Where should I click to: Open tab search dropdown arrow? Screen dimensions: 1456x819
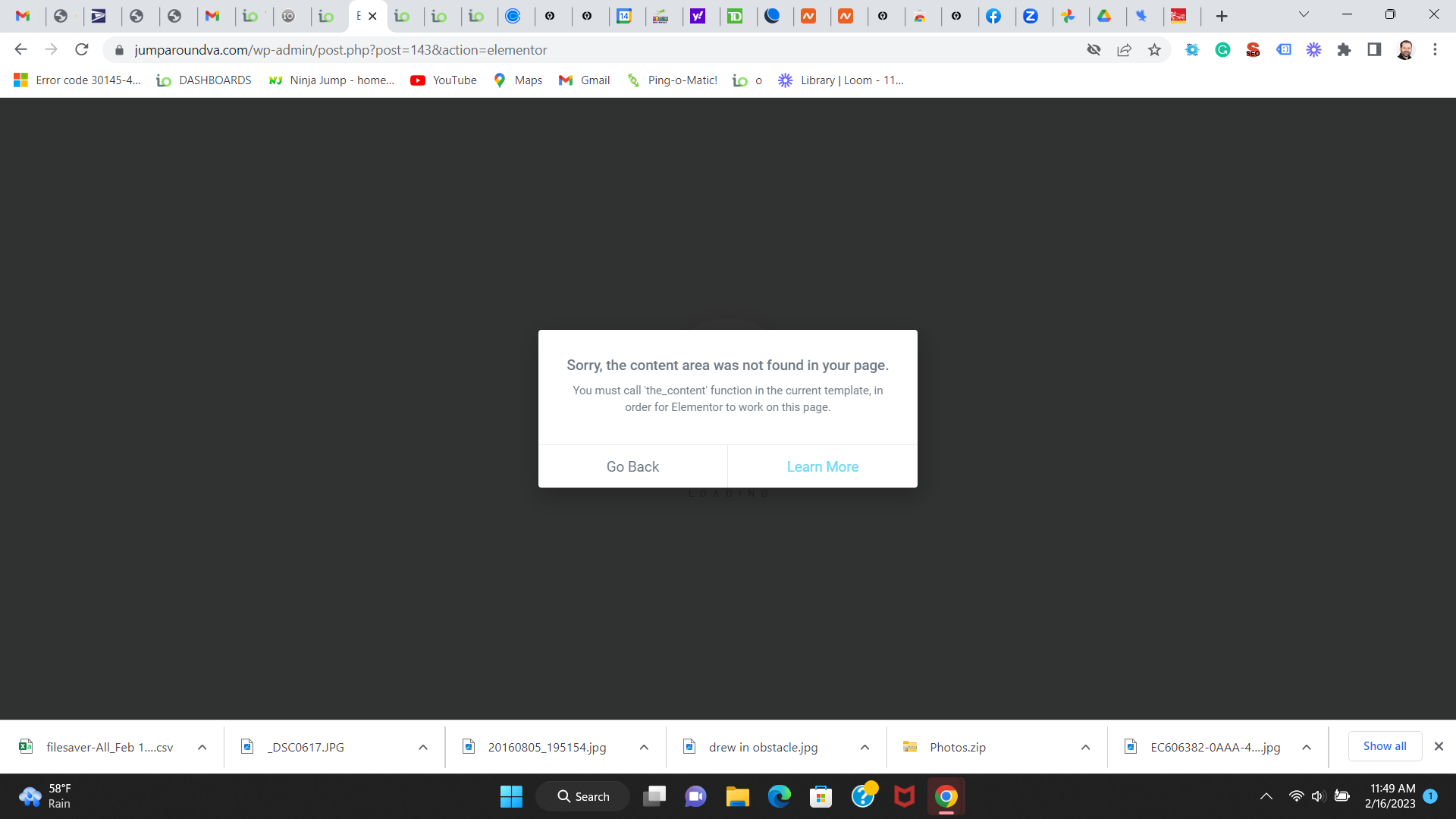point(1304,14)
